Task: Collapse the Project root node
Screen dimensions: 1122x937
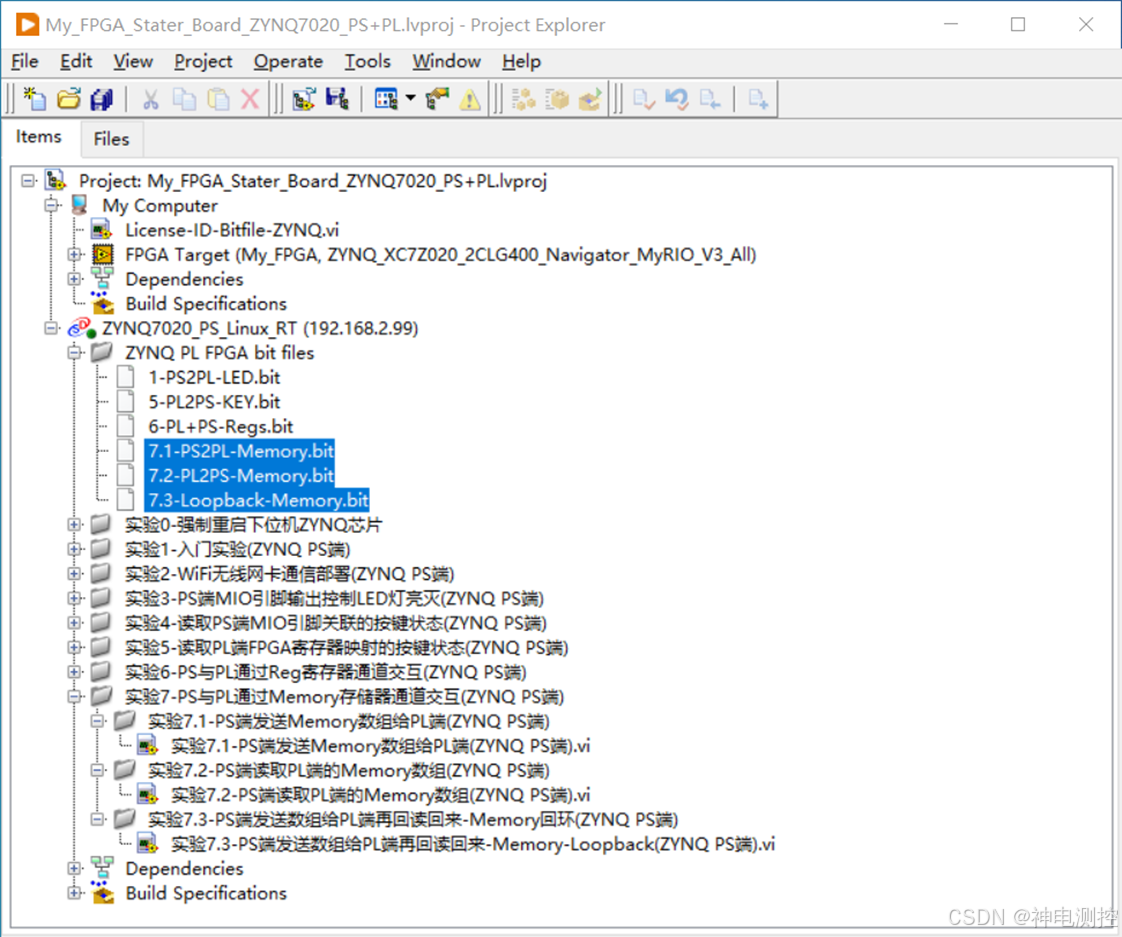Action: click(x=28, y=180)
